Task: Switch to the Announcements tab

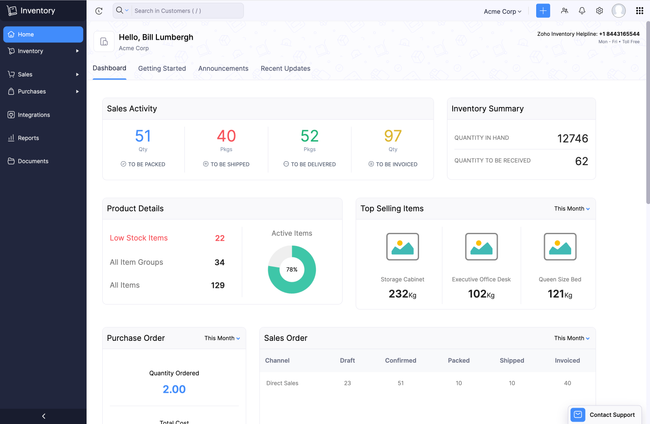Action: tap(223, 68)
